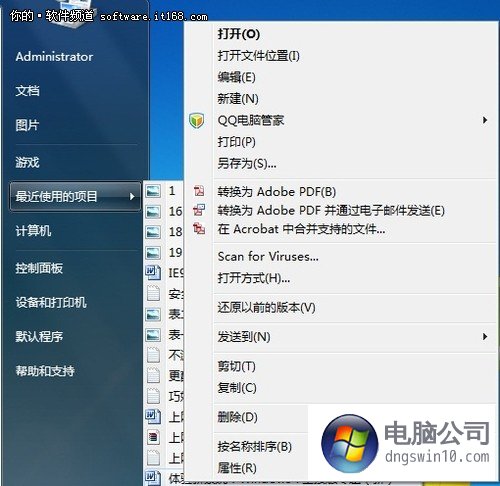Select image file icon beside "18"
This screenshot has width=500, height=486.
(153, 232)
